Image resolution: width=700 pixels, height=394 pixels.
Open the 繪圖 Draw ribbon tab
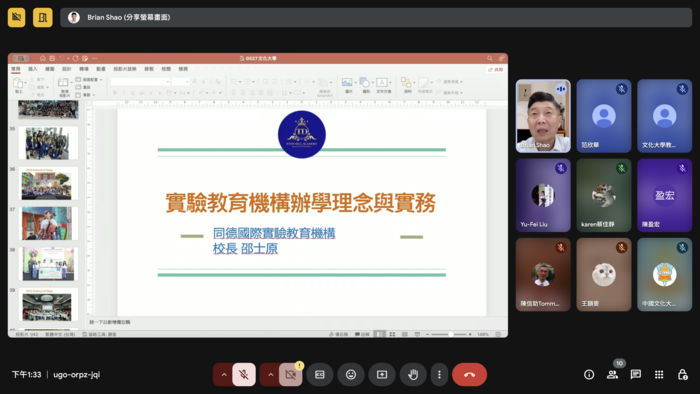tap(50, 69)
